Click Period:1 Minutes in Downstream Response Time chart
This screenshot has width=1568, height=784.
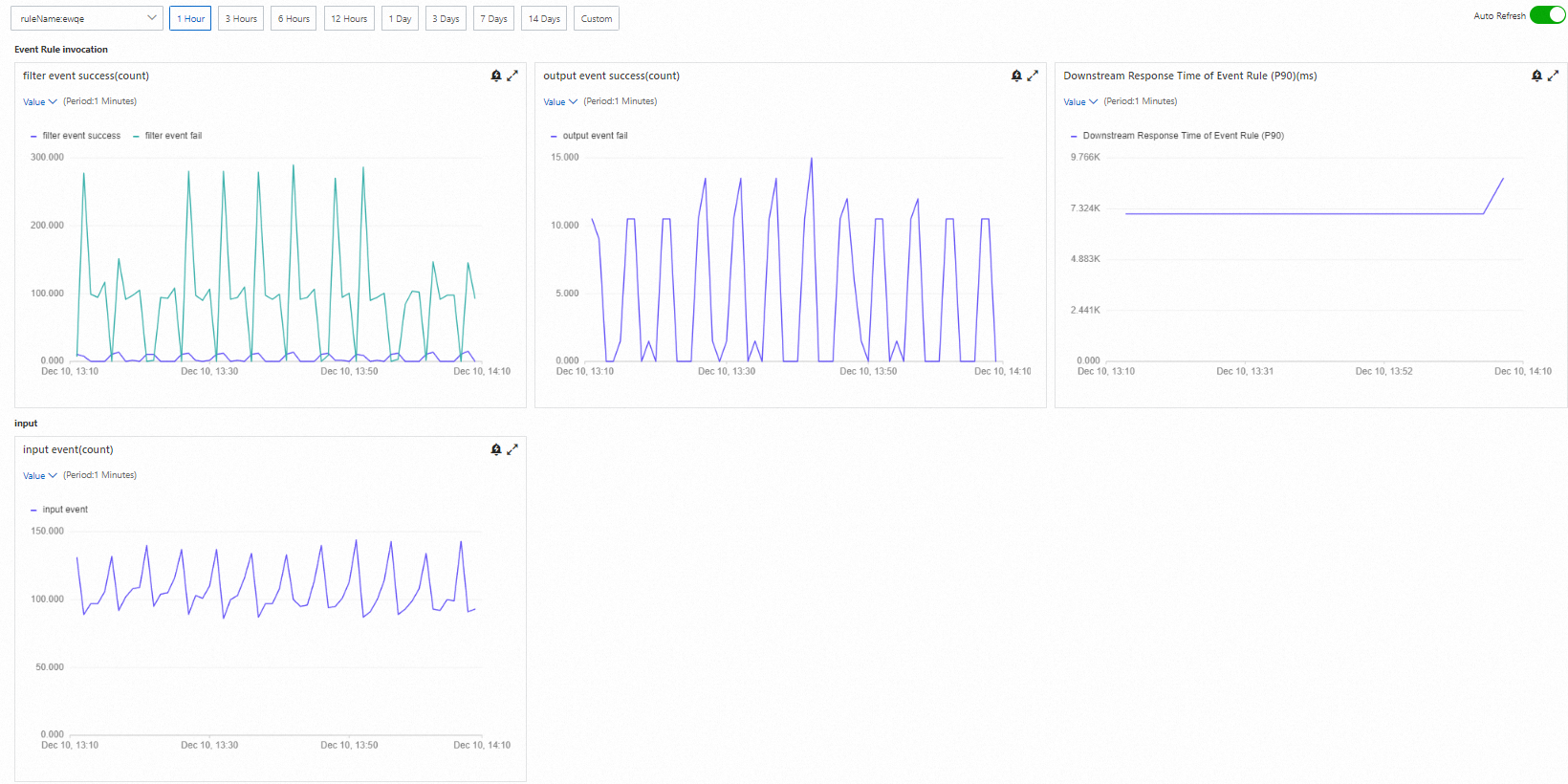pyautogui.click(x=1141, y=101)
